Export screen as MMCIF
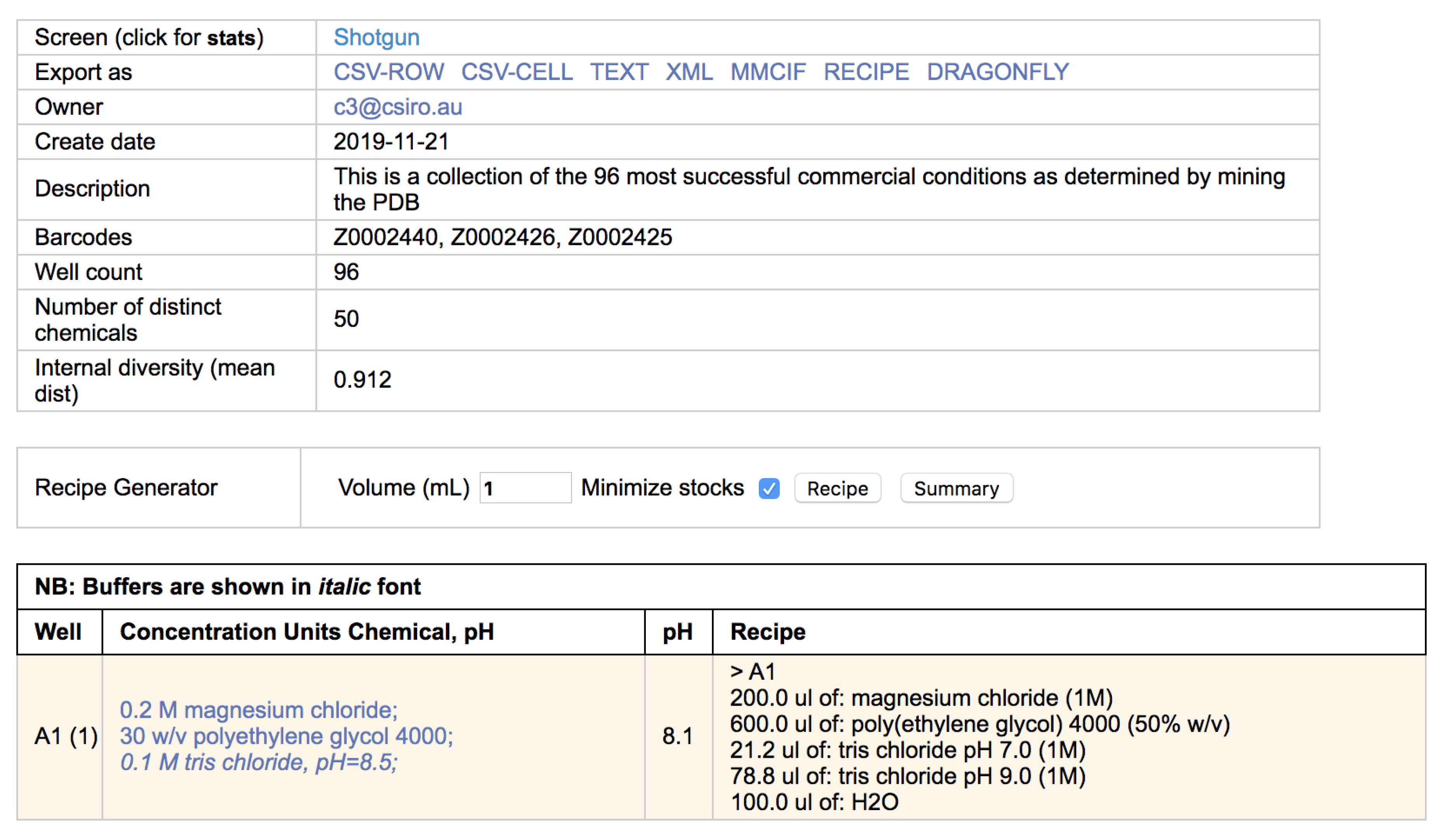The height and width of the screenshot is (840, 1449). [x=768, y=72]
